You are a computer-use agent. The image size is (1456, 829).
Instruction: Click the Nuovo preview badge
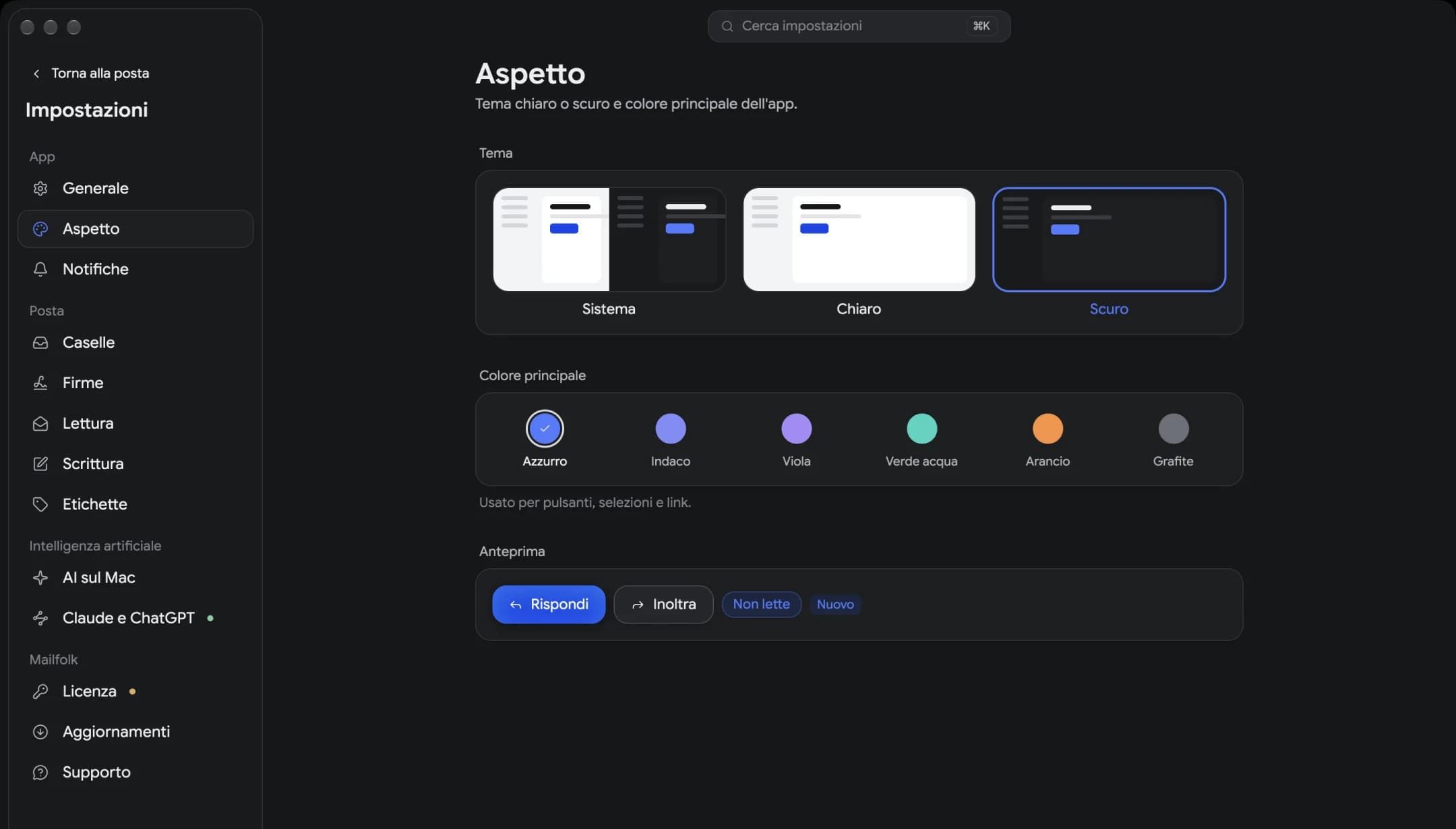tap(835, 605)
